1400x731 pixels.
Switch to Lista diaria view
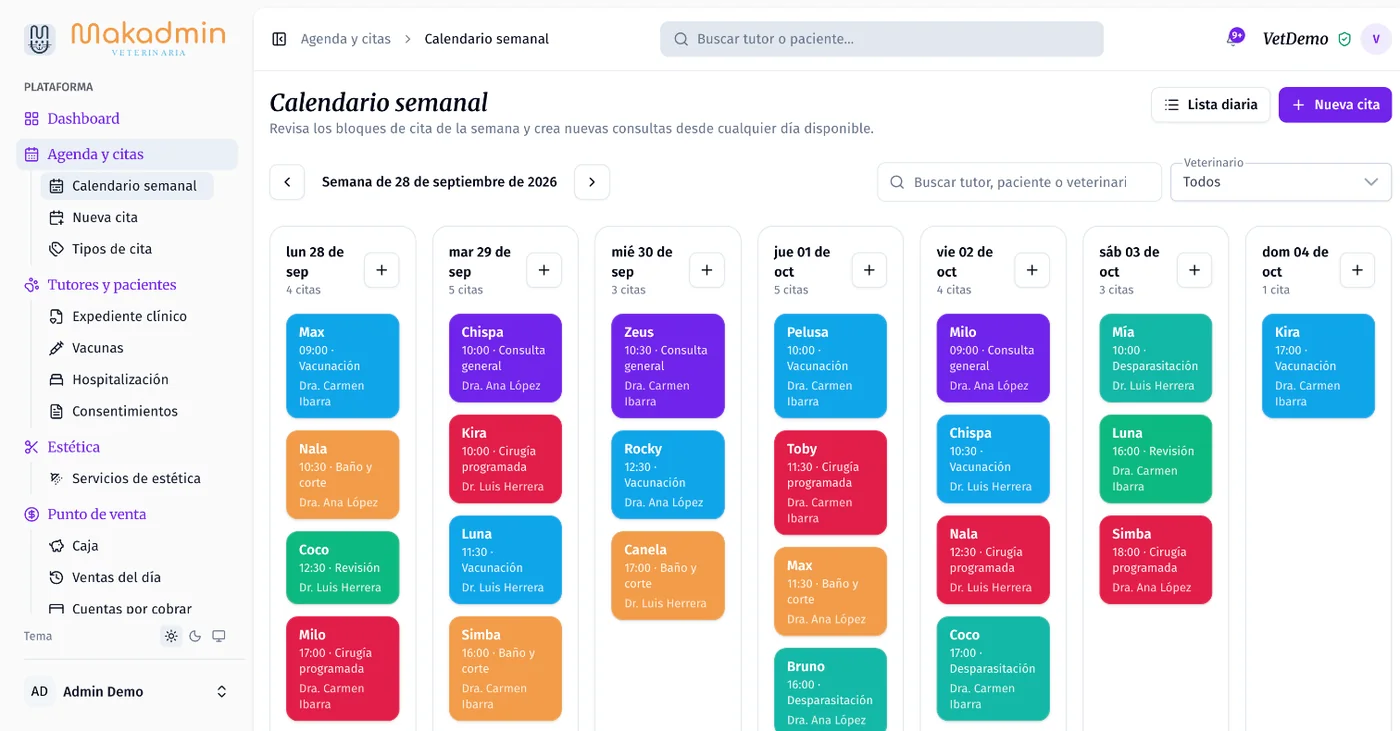pos(1211,105)
